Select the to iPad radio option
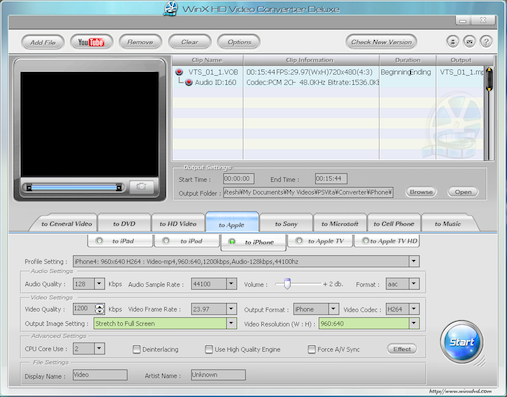Screen dimensions: 507x397 pos(99,240)
